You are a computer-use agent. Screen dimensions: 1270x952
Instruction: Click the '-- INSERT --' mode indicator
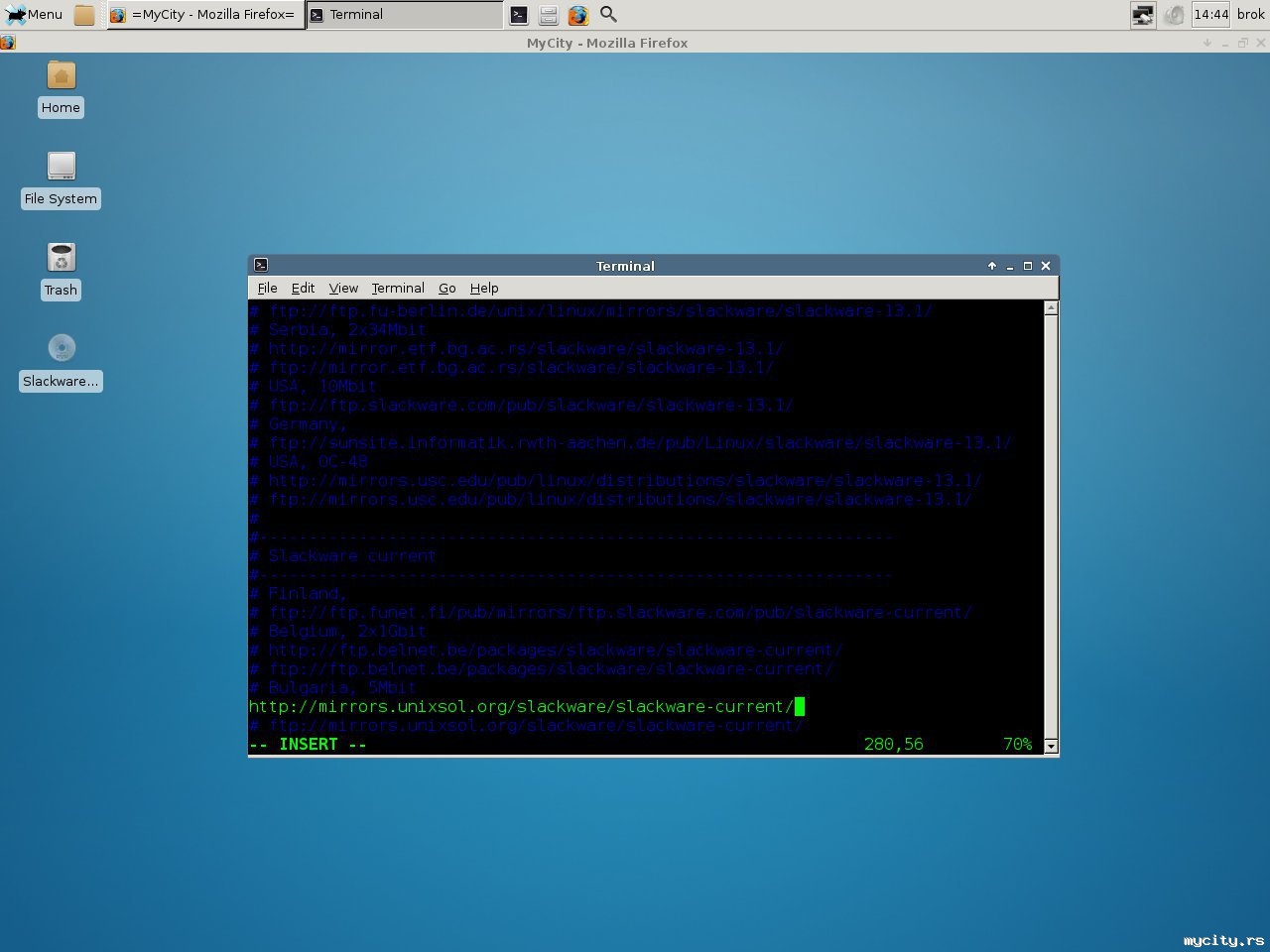click(x=308, y=744)
